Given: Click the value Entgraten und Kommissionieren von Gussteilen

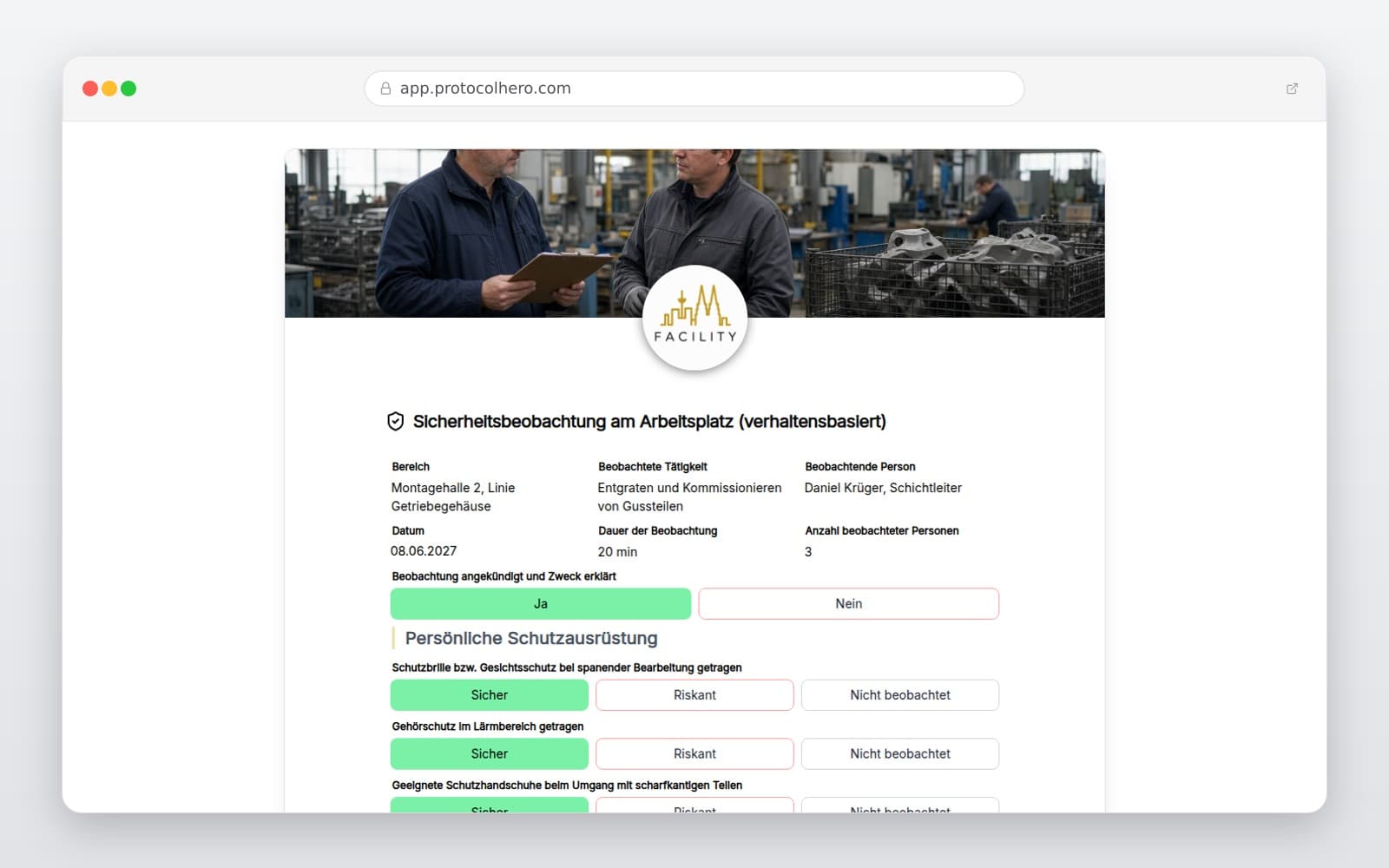Looking at the screenshot, I should click(x=689, y=497).
